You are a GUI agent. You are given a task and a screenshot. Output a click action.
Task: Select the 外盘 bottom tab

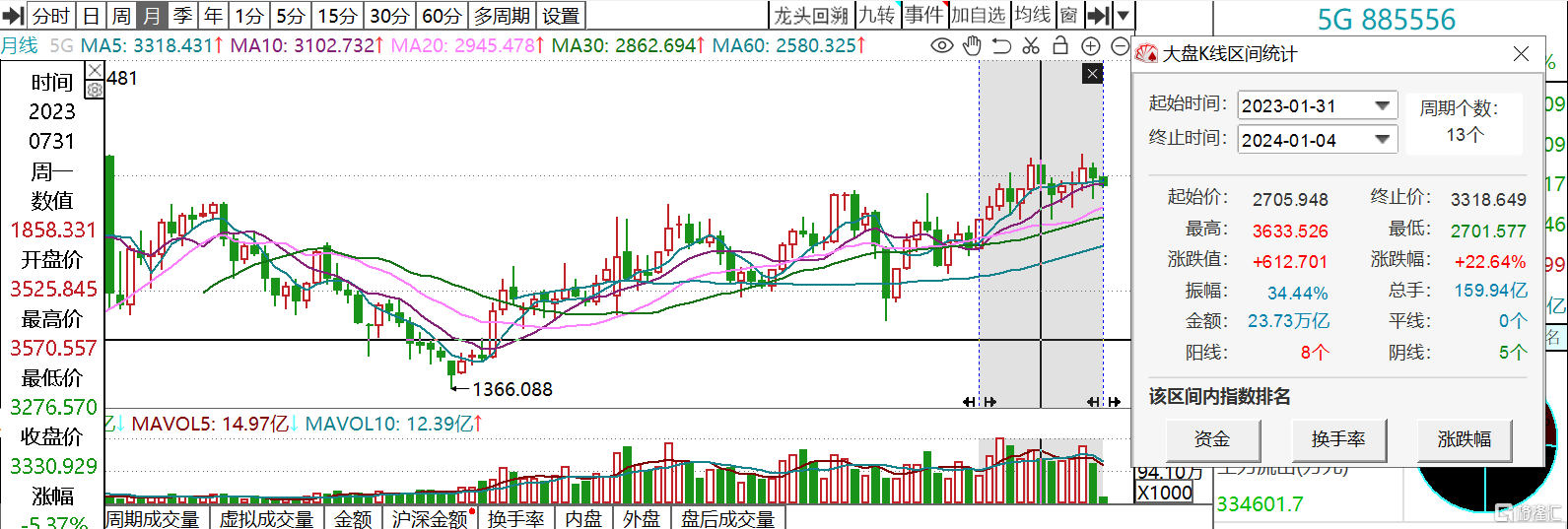(x=642, y=518)
